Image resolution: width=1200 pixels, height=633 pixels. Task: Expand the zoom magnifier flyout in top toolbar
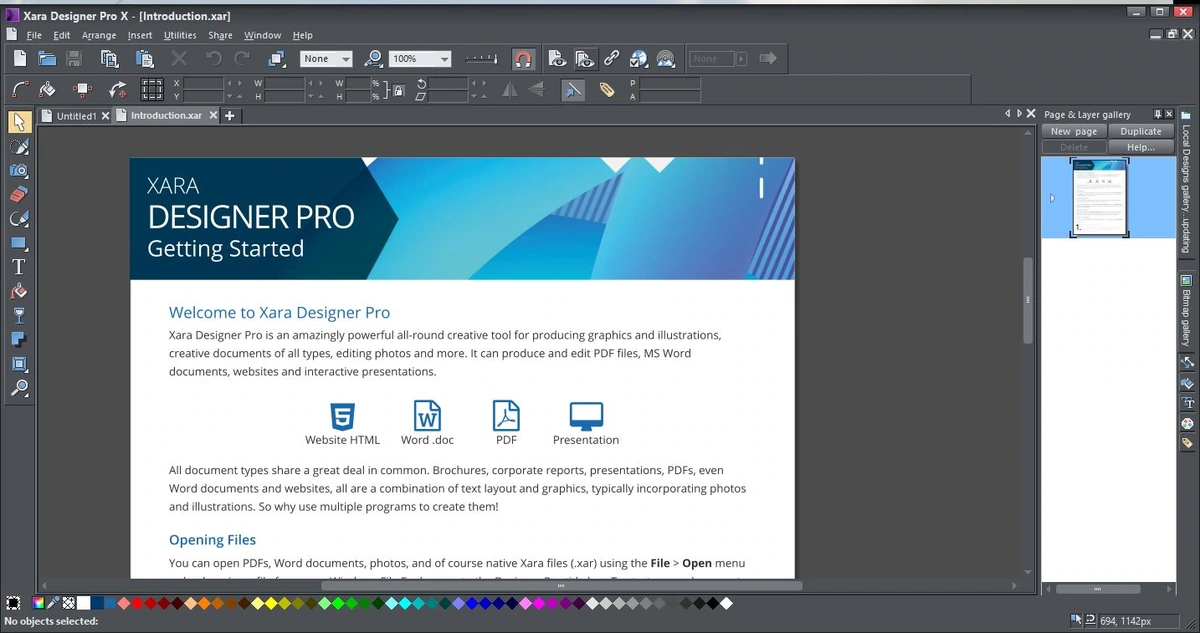point(373,59)
